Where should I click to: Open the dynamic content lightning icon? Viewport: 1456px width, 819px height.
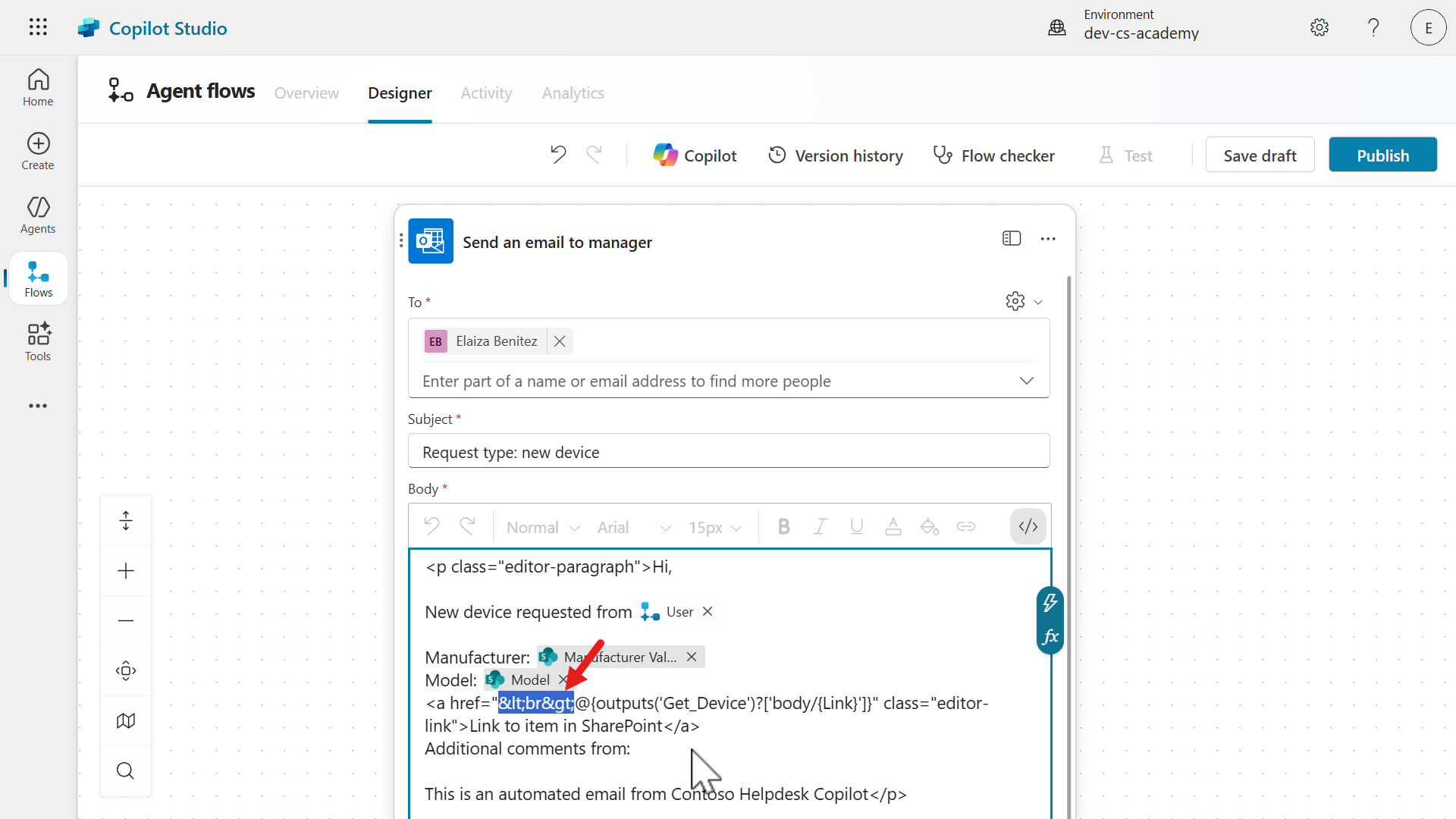pyautogui.click(x=1050, y=603)
